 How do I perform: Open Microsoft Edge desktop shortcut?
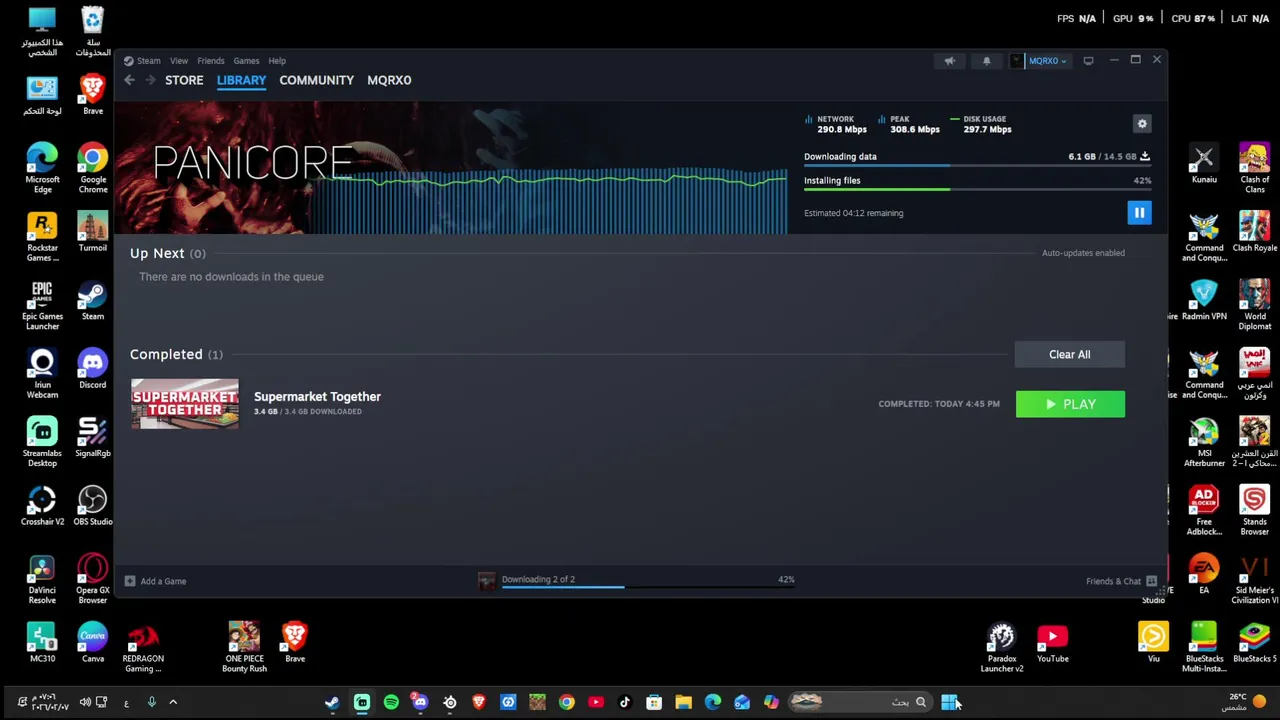coord(42,168)
